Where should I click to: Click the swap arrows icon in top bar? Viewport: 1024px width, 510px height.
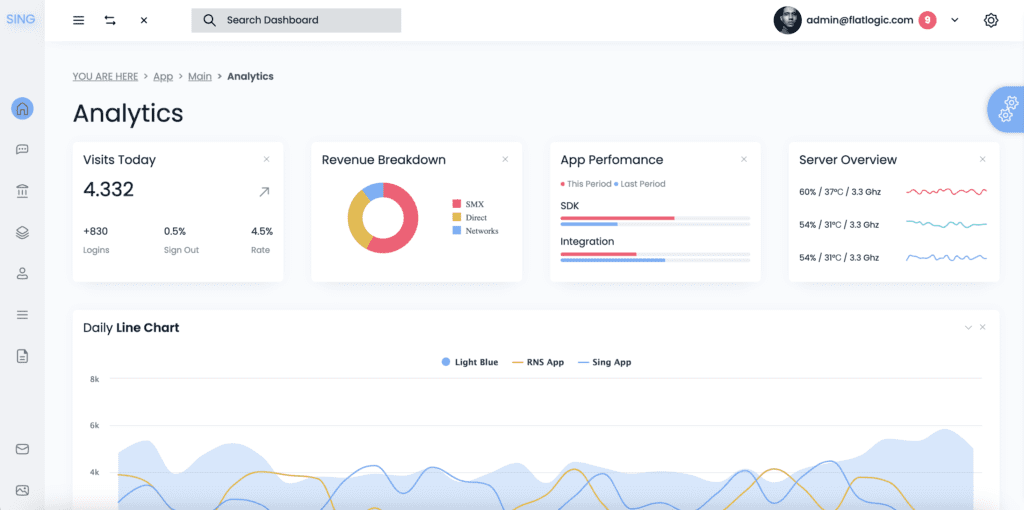tap(110, 20)
